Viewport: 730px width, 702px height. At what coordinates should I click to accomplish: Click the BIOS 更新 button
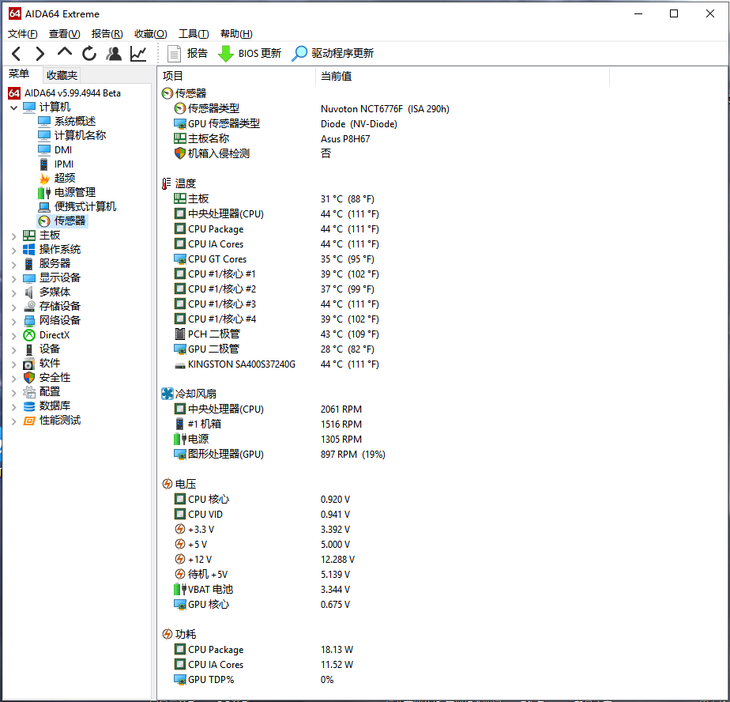click(250, 54)
